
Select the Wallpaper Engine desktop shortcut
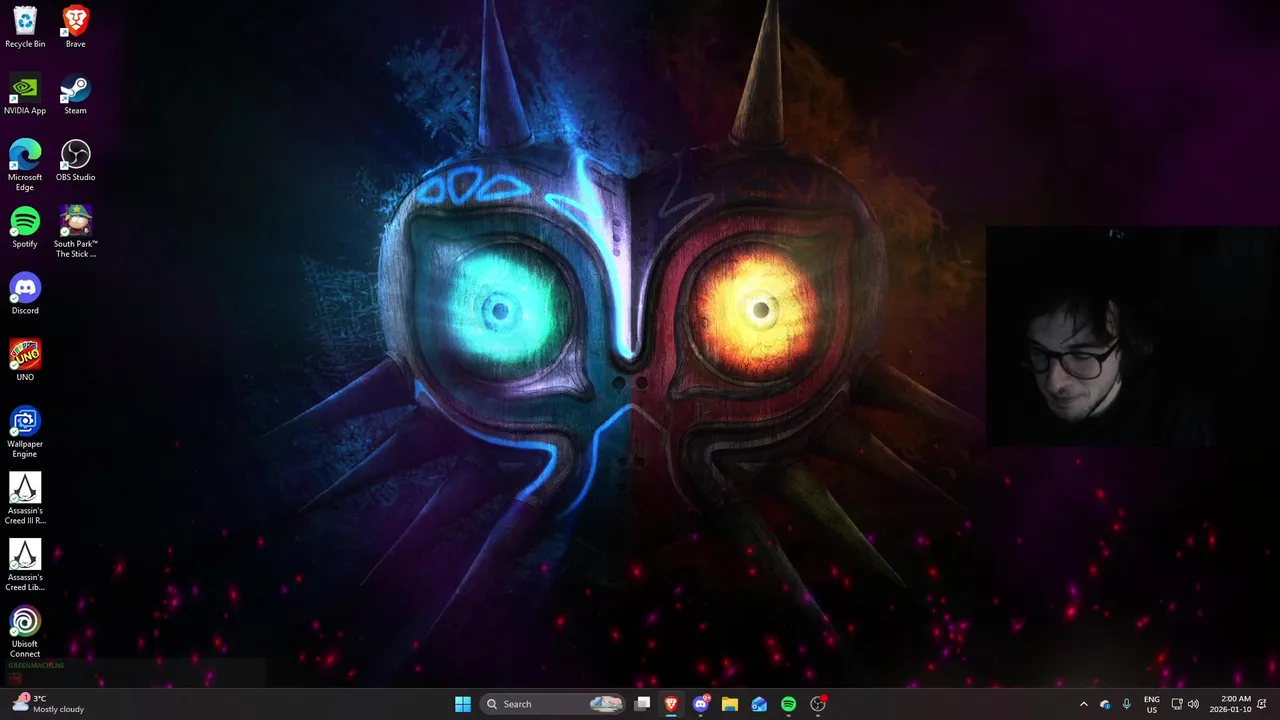[x=25, y=432]
